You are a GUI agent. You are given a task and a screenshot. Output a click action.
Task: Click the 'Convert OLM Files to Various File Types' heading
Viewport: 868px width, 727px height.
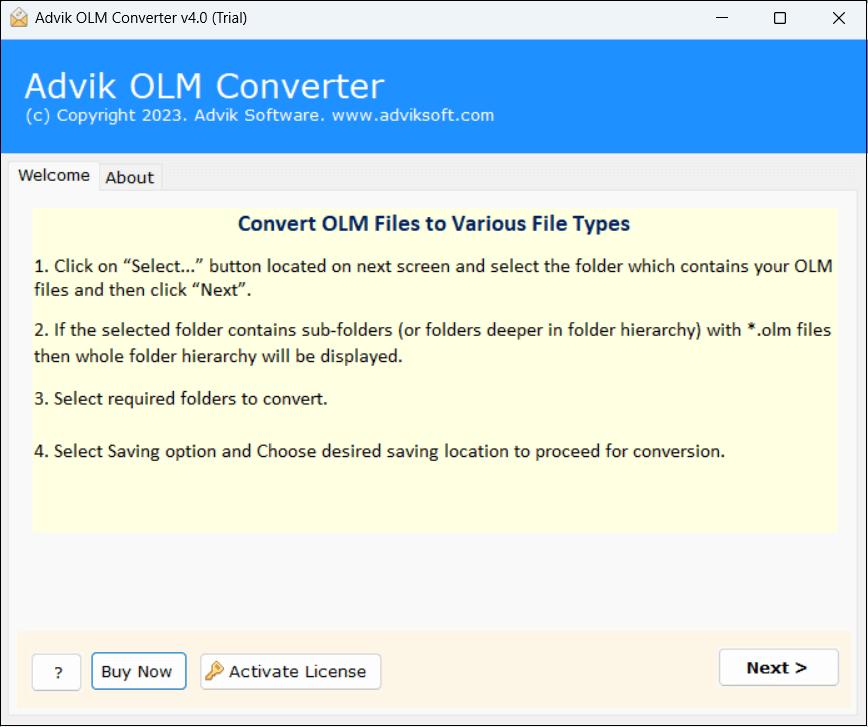434,223
